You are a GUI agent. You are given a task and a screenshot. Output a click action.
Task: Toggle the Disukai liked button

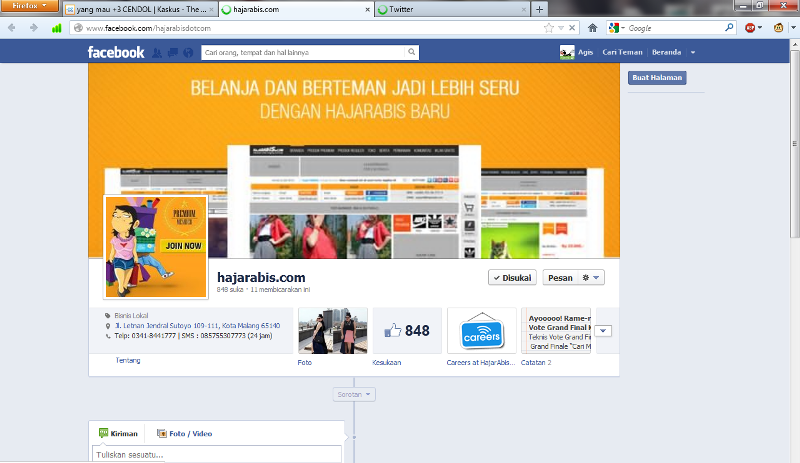pos(512,278)
